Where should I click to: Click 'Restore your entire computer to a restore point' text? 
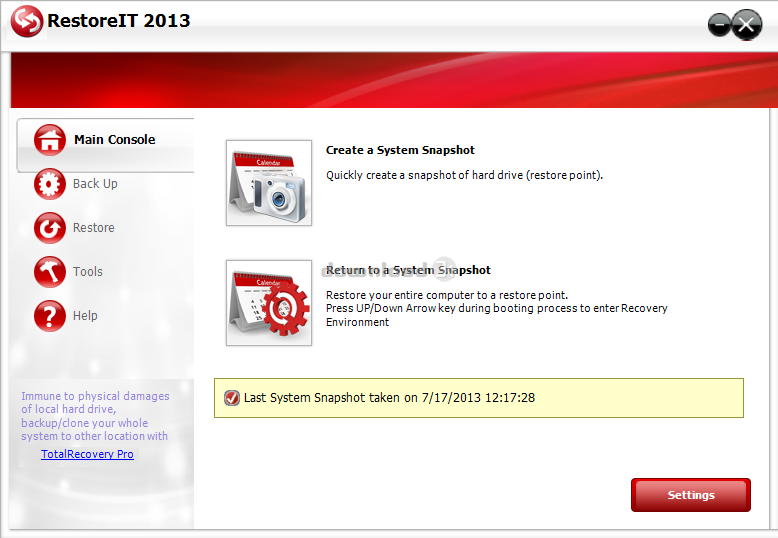coord(447,295)
